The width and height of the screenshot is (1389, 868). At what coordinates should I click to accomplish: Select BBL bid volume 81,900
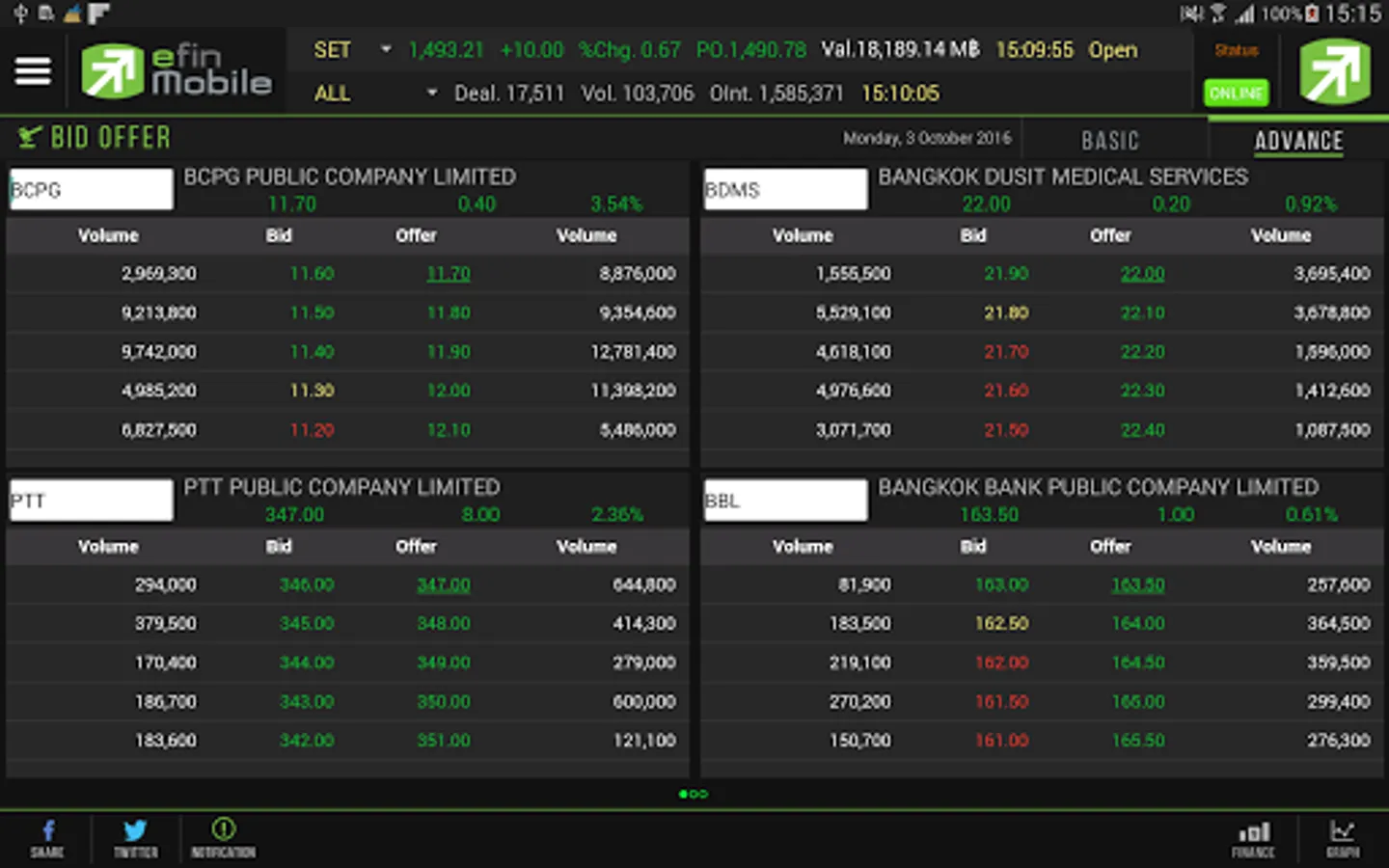point(864,584)
